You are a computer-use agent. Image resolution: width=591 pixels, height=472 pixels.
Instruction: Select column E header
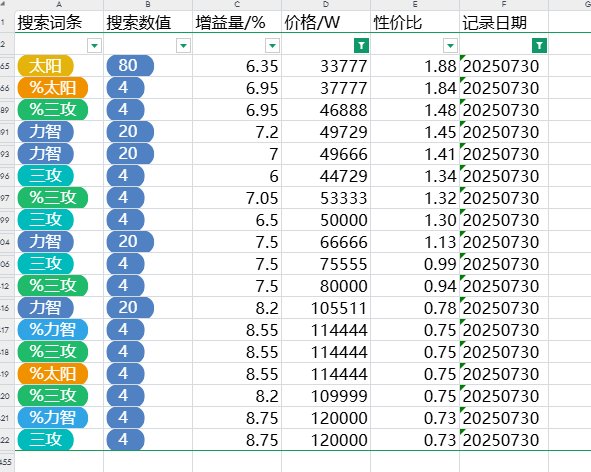point(415,5)
